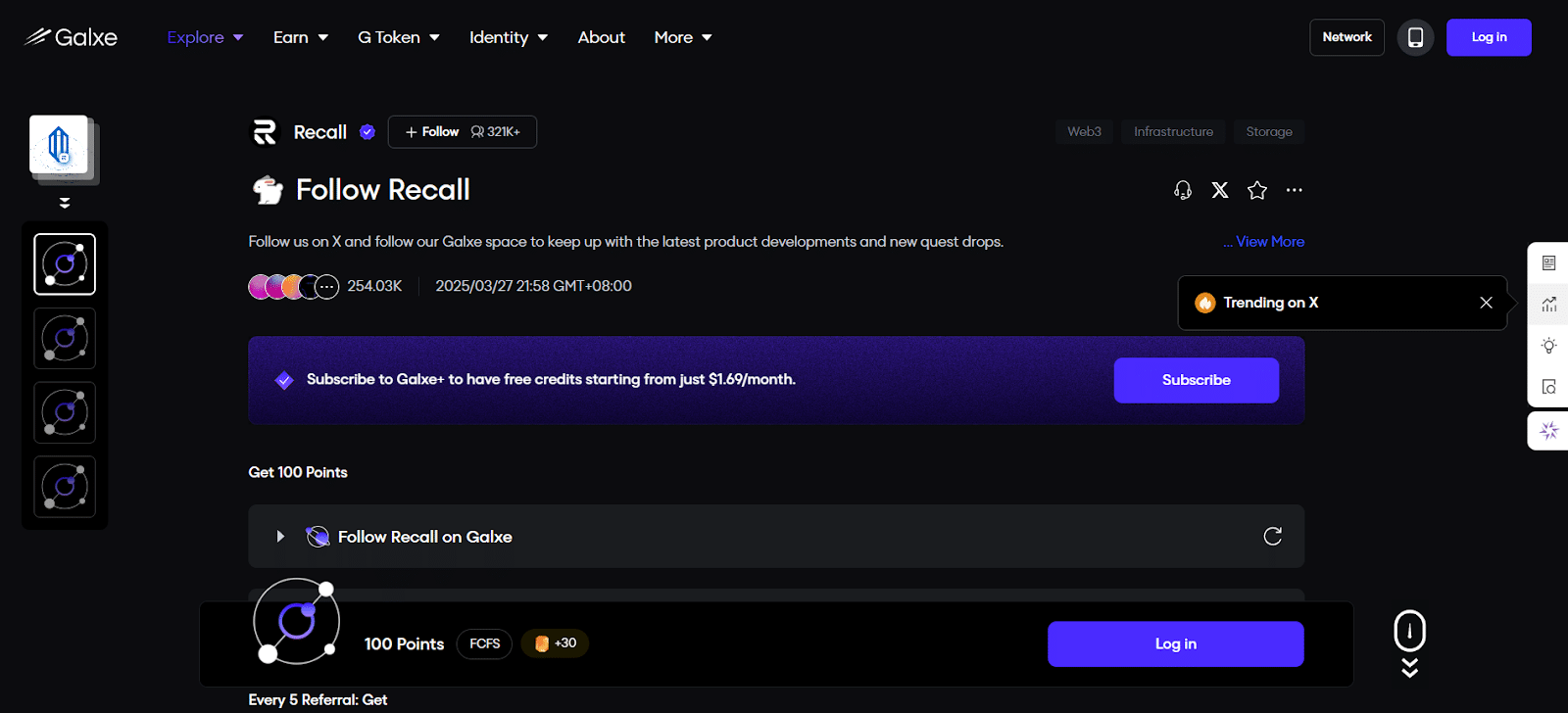Follow the Recall space
This screenshot has height=713, width=1568.
click(463, 132)
